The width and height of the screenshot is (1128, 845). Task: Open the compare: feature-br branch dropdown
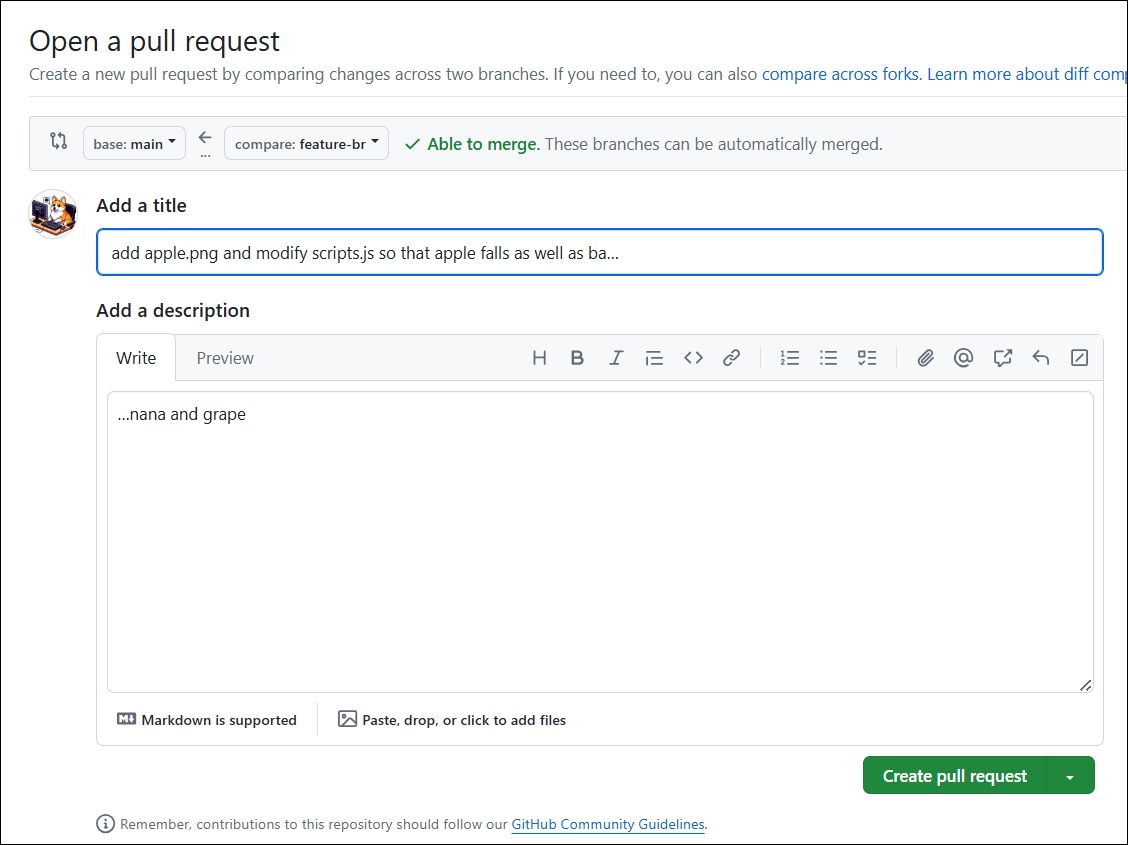[306, 144]
